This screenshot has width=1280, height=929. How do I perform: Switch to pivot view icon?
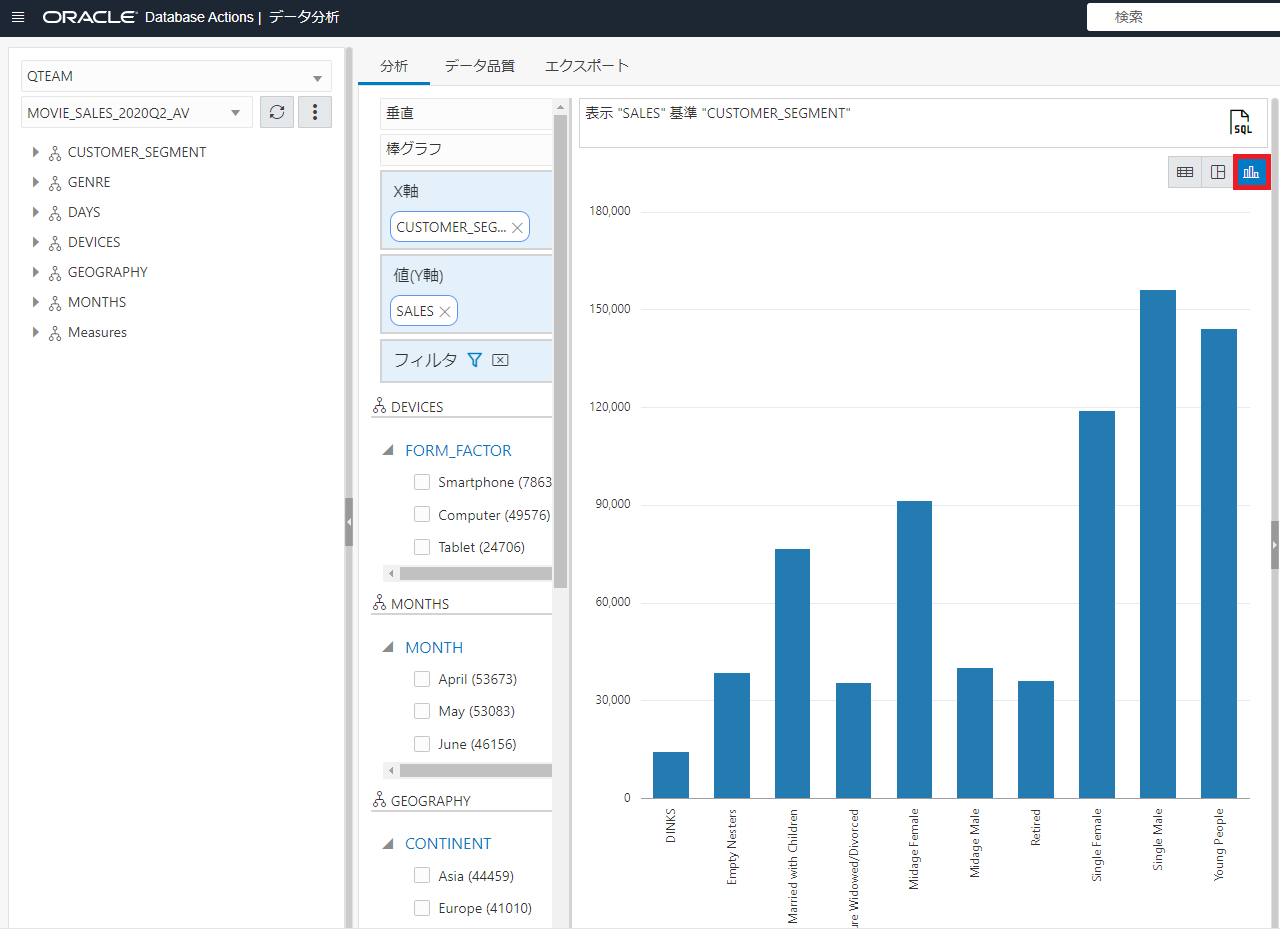click(1218, 172)
